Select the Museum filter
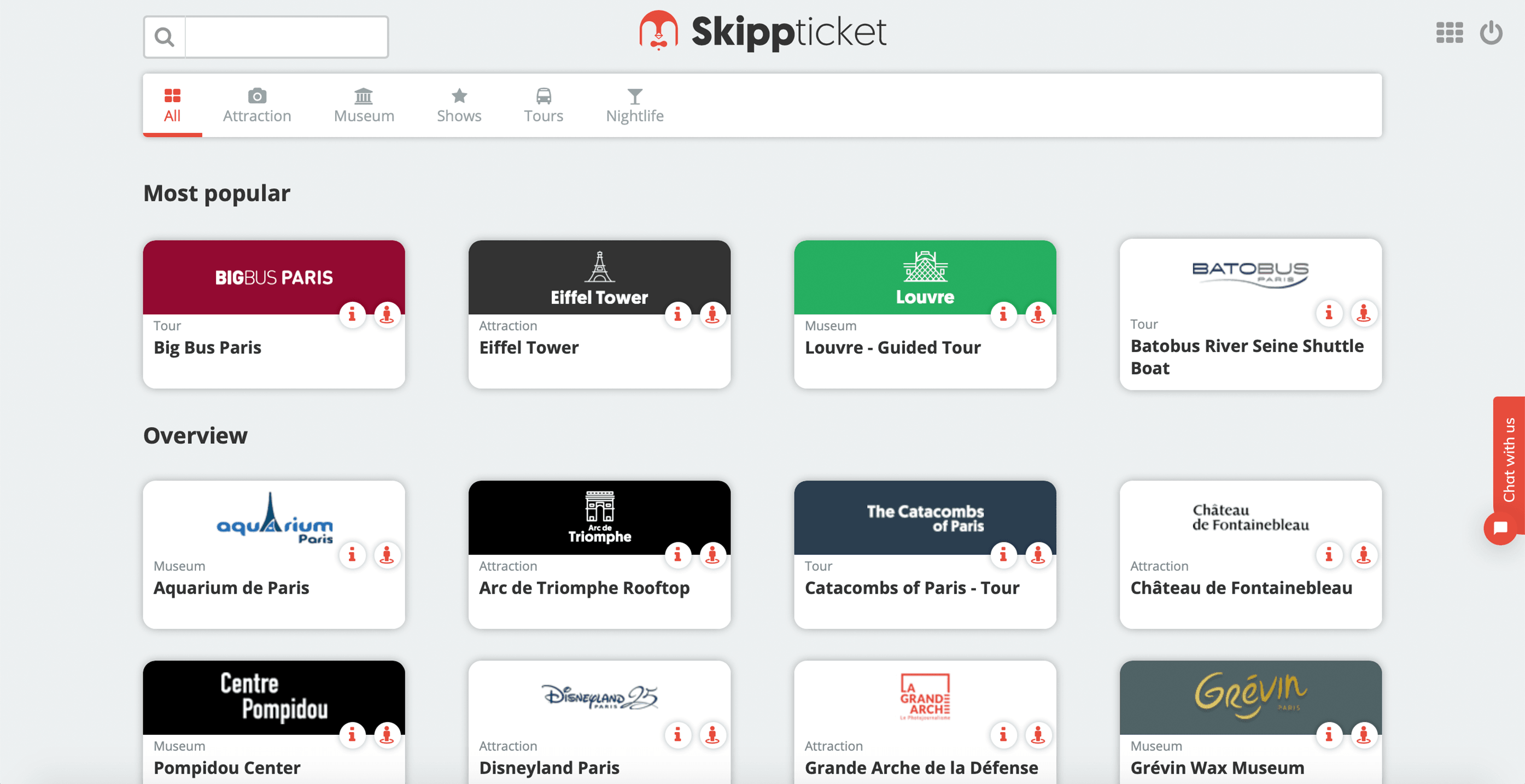1525x784 pixels. 364,105
